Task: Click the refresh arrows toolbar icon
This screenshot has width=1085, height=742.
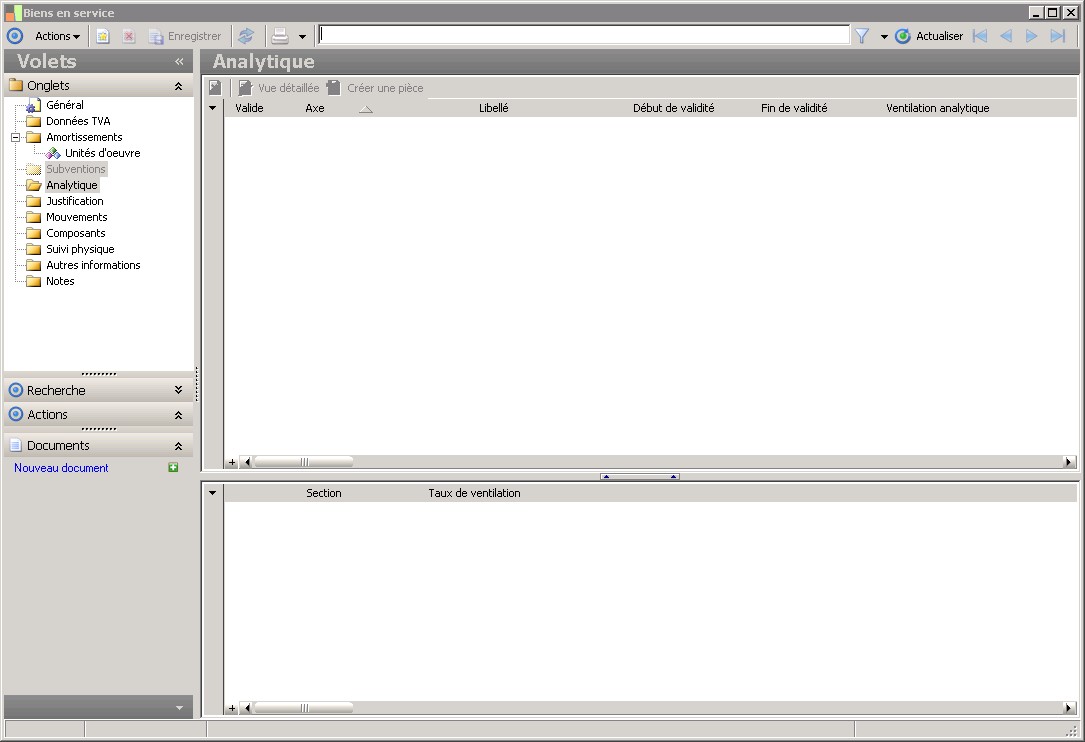Action: [246, 36]
